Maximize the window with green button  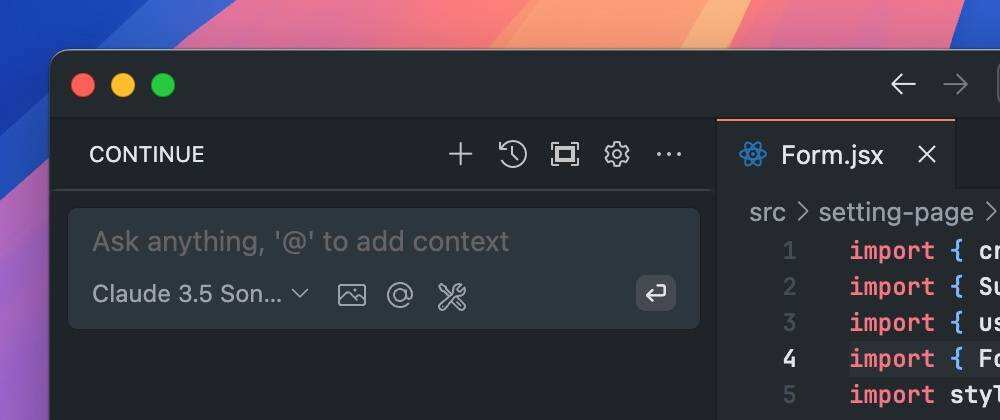click(163, 86)
